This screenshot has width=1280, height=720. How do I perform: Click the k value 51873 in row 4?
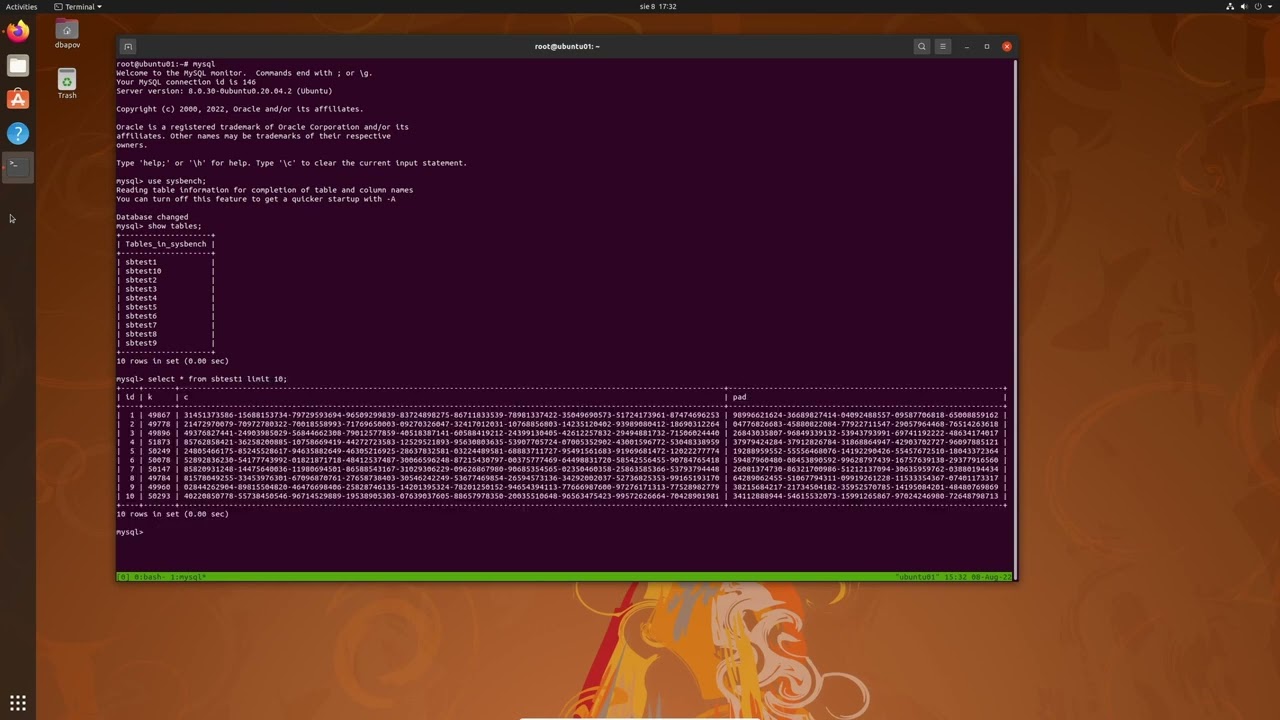coord(159,442)
